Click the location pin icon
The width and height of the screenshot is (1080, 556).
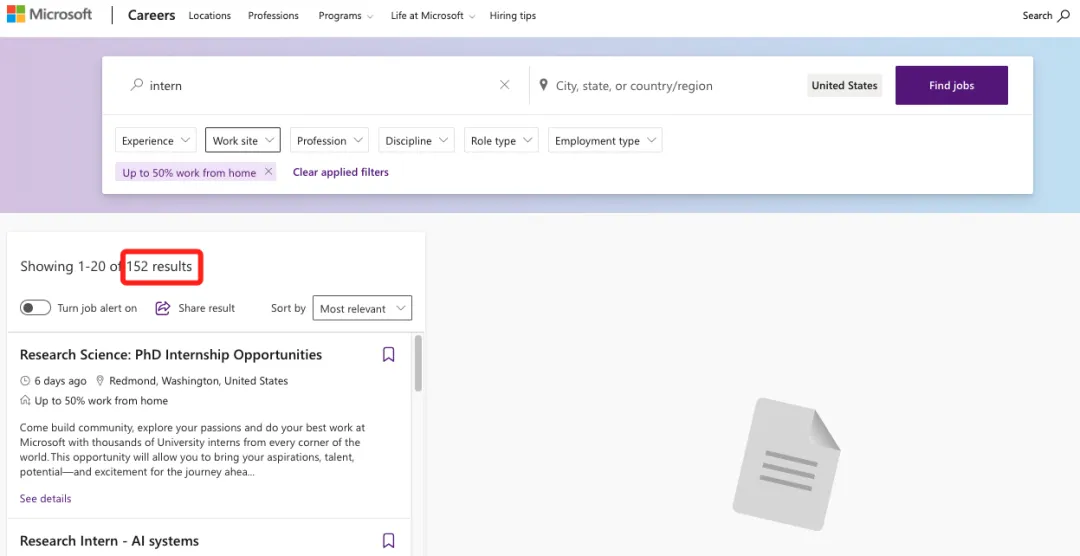[x=543, y=85]
